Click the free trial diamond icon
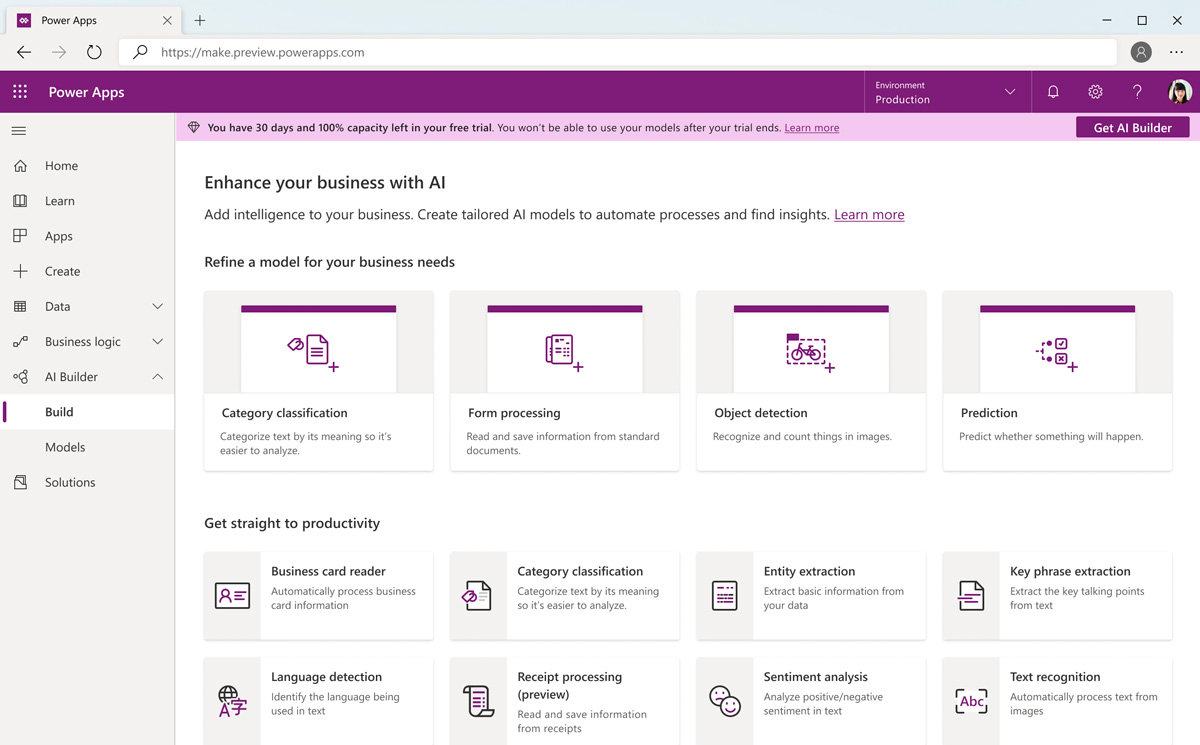 click(194, 128)
